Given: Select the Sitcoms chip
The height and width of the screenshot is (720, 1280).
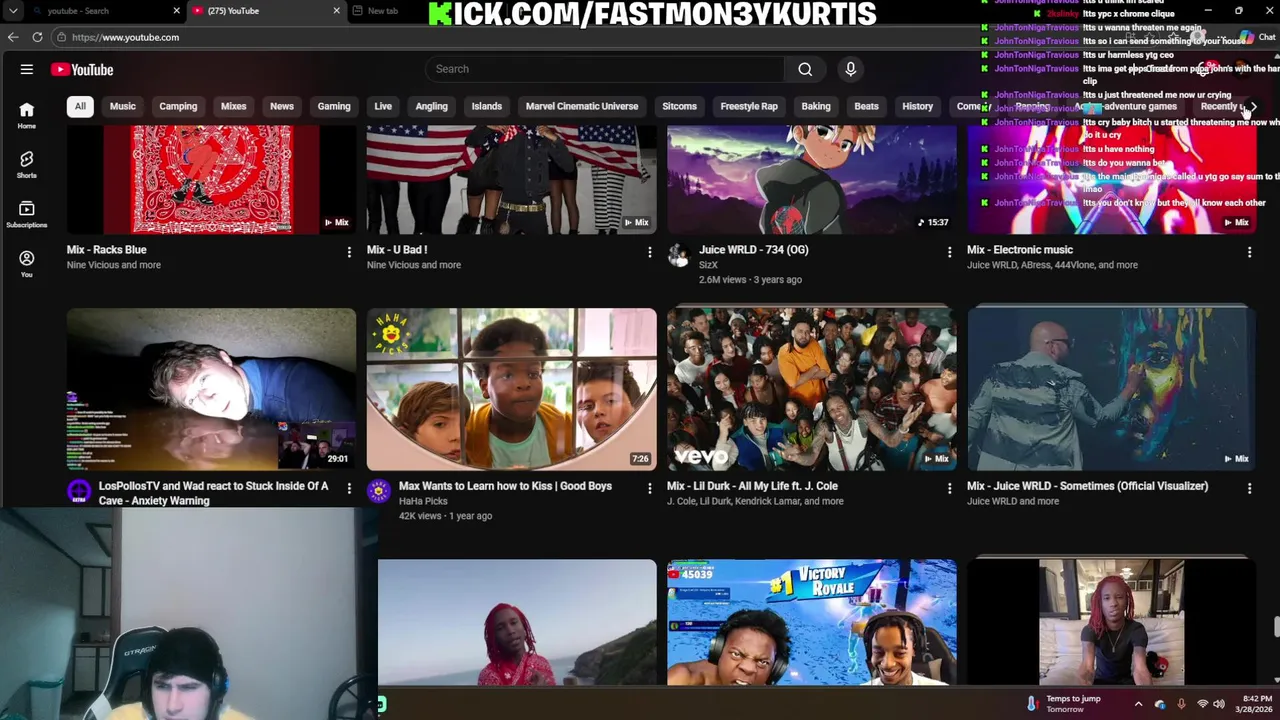Looking at the screenshot, I should [679, 106].
